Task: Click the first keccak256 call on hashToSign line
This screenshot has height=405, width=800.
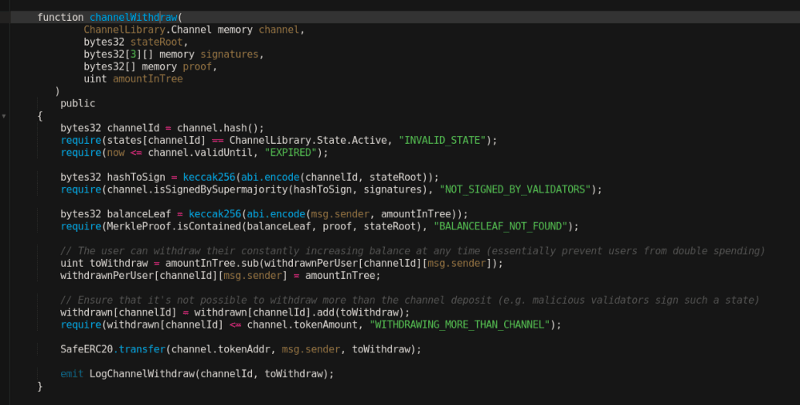Action: tap(209, 177)
